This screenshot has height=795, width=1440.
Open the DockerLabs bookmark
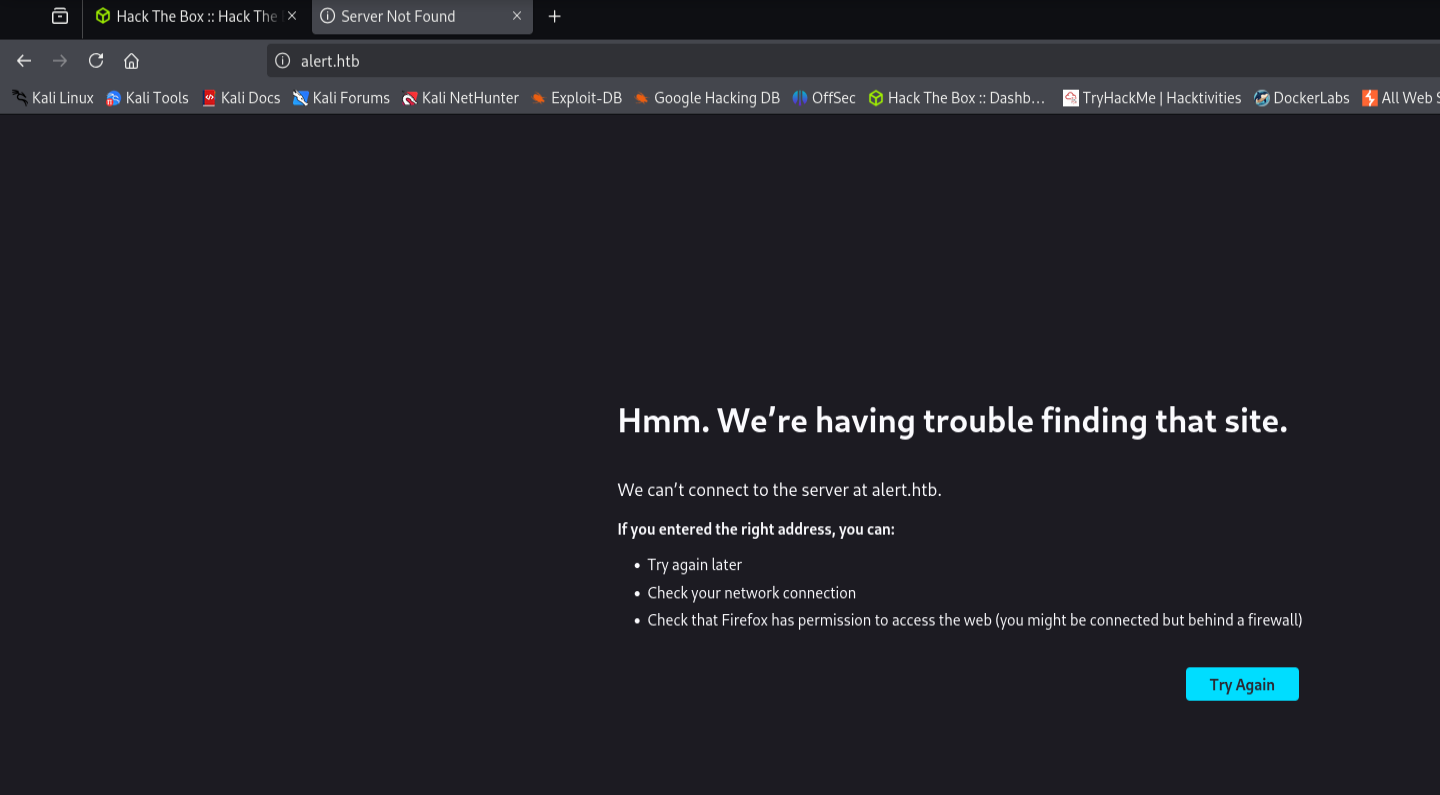(x=1301, y=98)
